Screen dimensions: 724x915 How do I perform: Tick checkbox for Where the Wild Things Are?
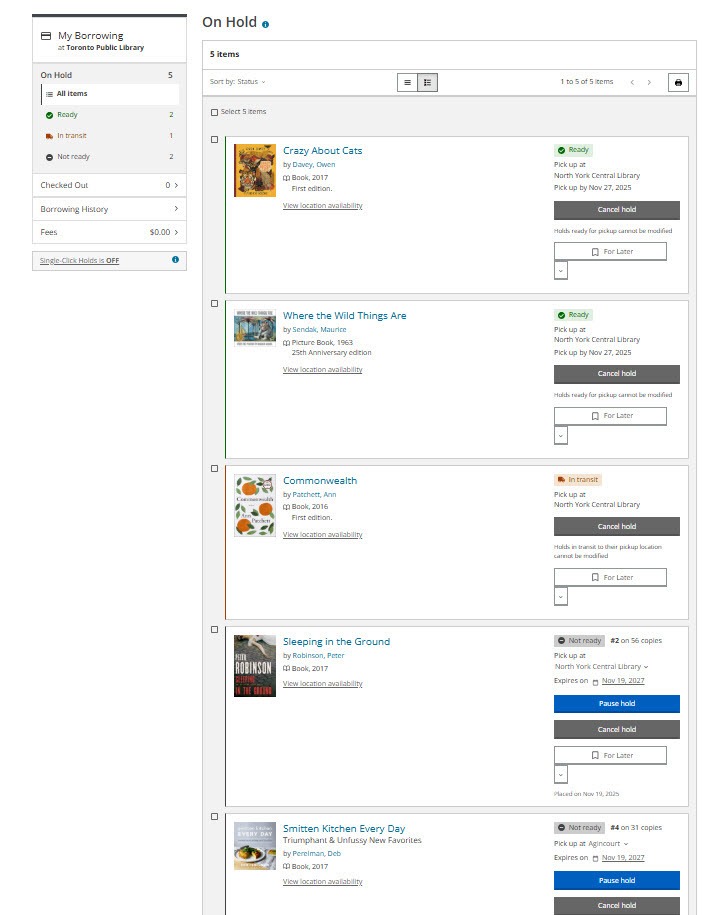click(x=214, y=303)
